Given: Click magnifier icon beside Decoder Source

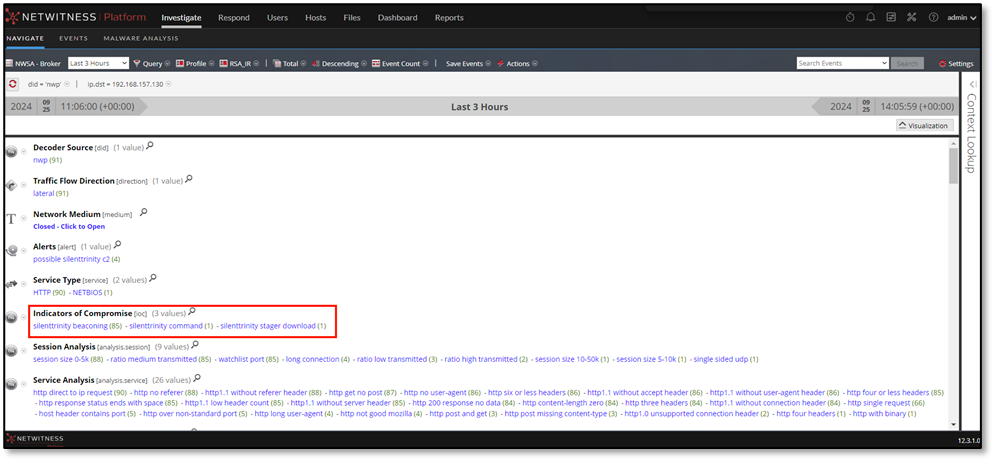Looking at the screenshot, I should point(150,146).
